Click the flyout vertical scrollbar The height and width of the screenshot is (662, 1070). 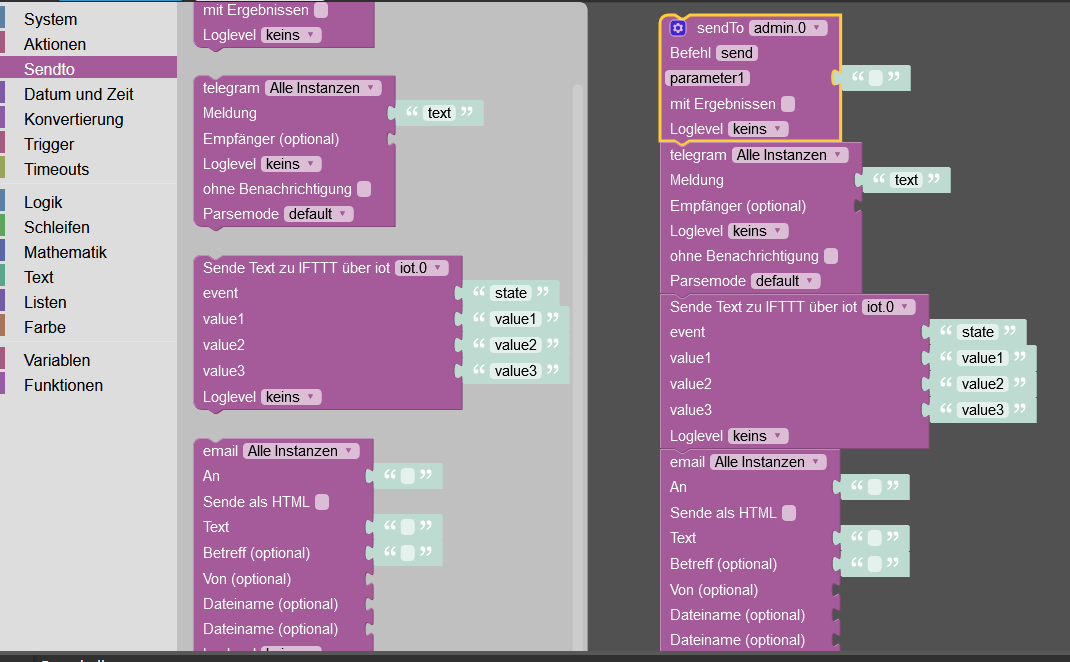click(577, 367)
